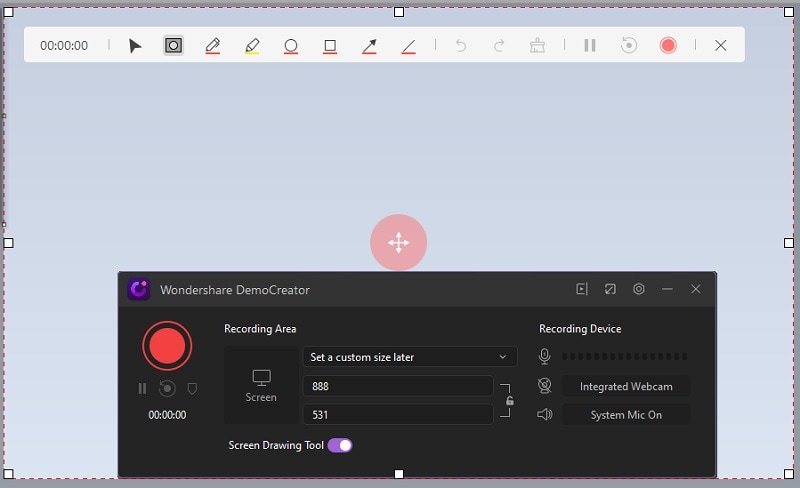Screen dimensions: 800x488
Task: Click the microphone level meter
Action: [625, 356]
